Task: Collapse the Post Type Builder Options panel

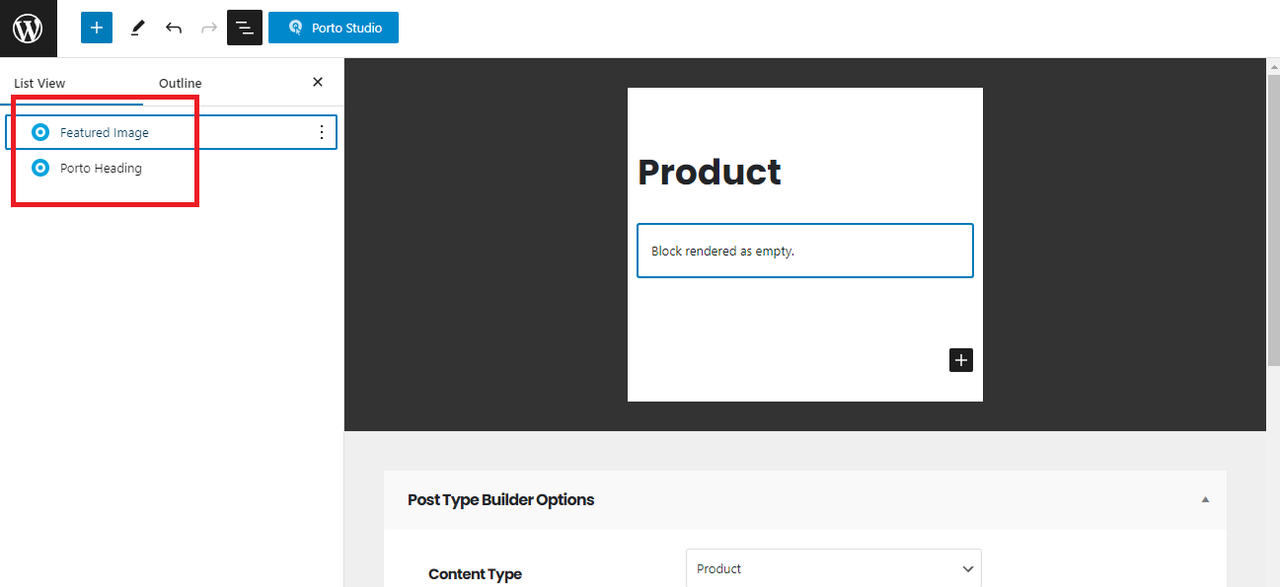Action: 1205,500
